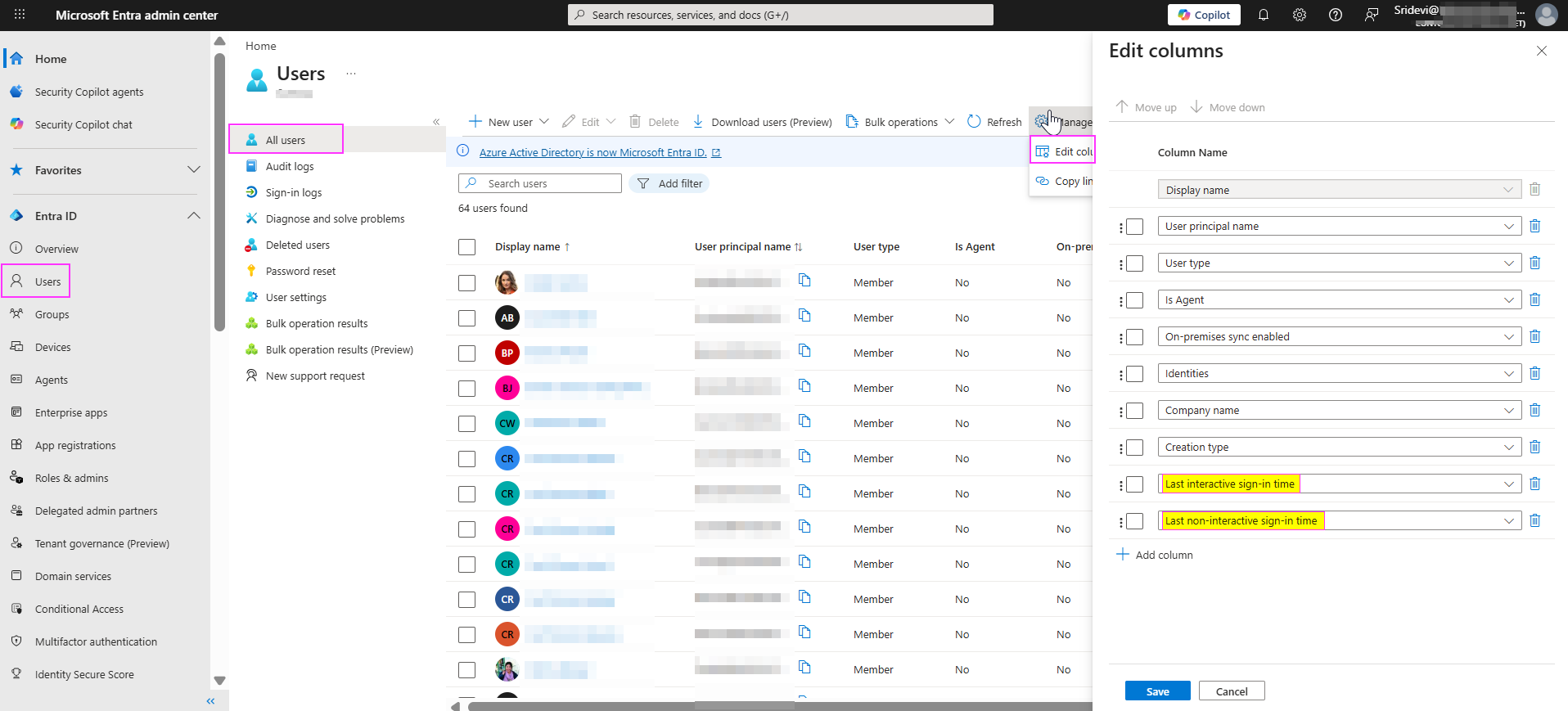Click the Home breadcrumb above Users title
Image resolution: width=1568 pixels, height=711 pixels.
261,46
